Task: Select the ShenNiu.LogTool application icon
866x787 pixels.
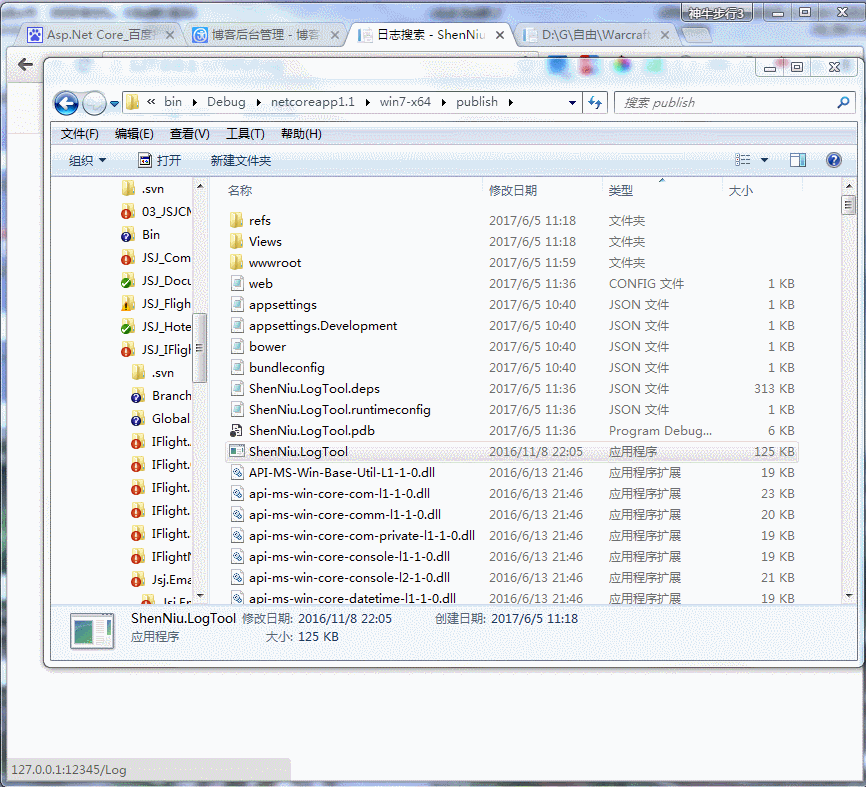Action: point(237,452)
